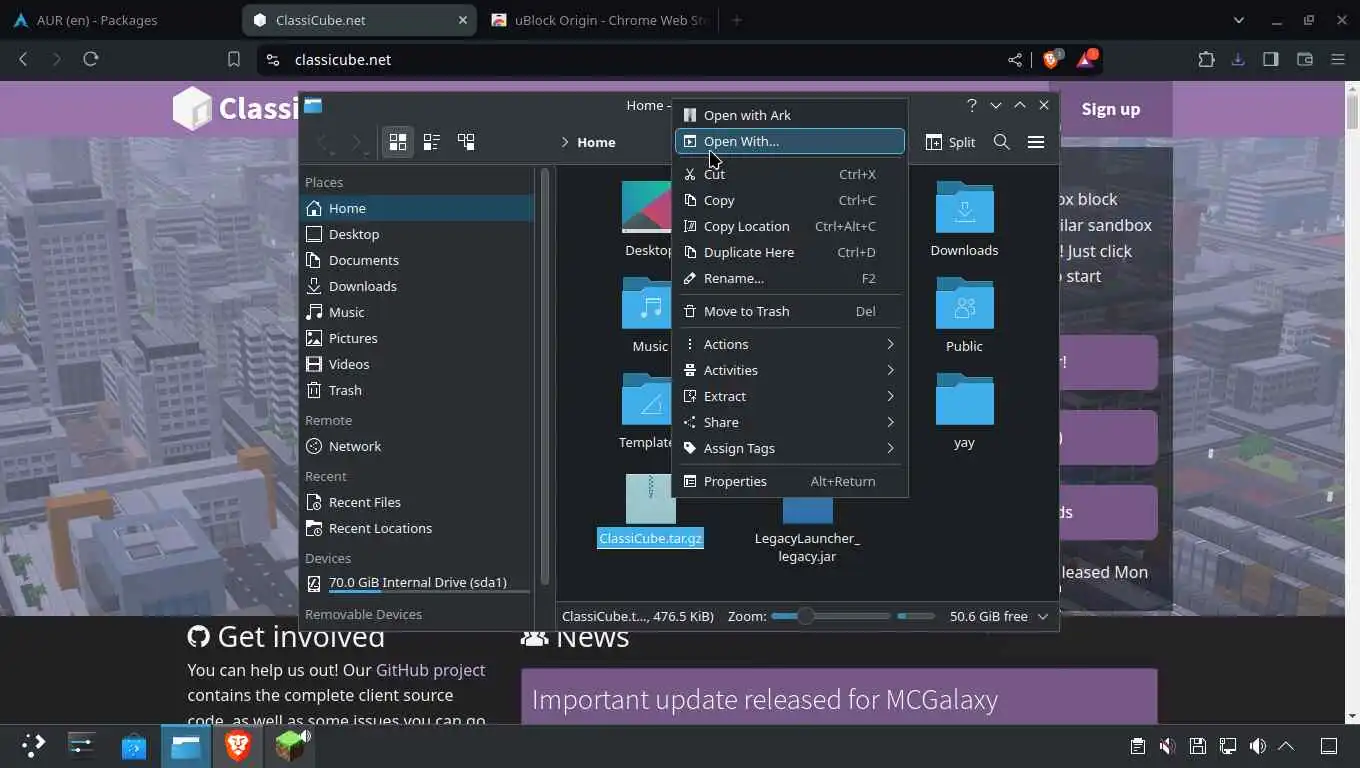Select Duplicate Here in the context menu
The image size is (1360, 768).
click(790, 252)
